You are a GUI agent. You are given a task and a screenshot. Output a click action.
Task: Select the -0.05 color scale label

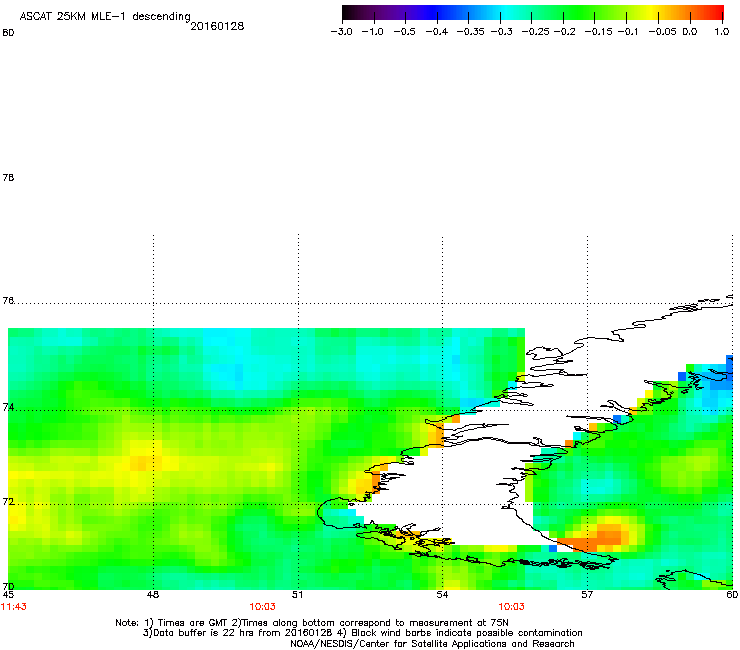662,32
